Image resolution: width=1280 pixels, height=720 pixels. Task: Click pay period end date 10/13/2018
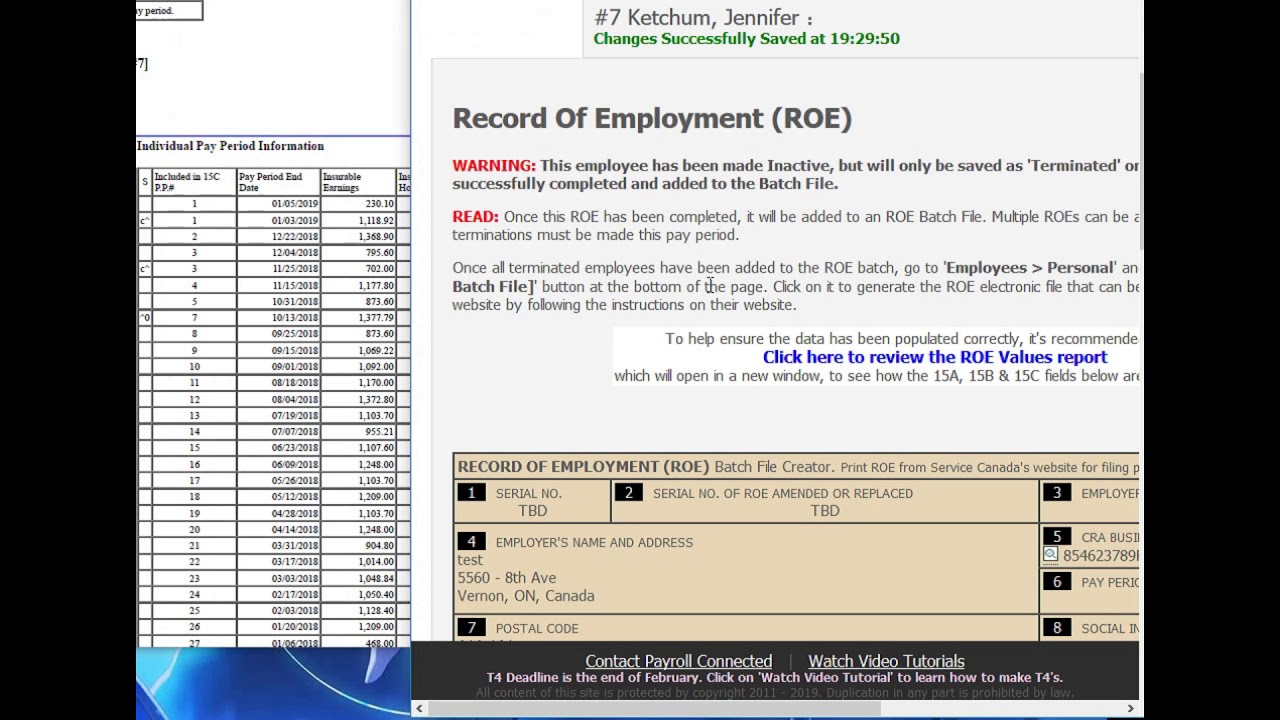coord(294,318)
